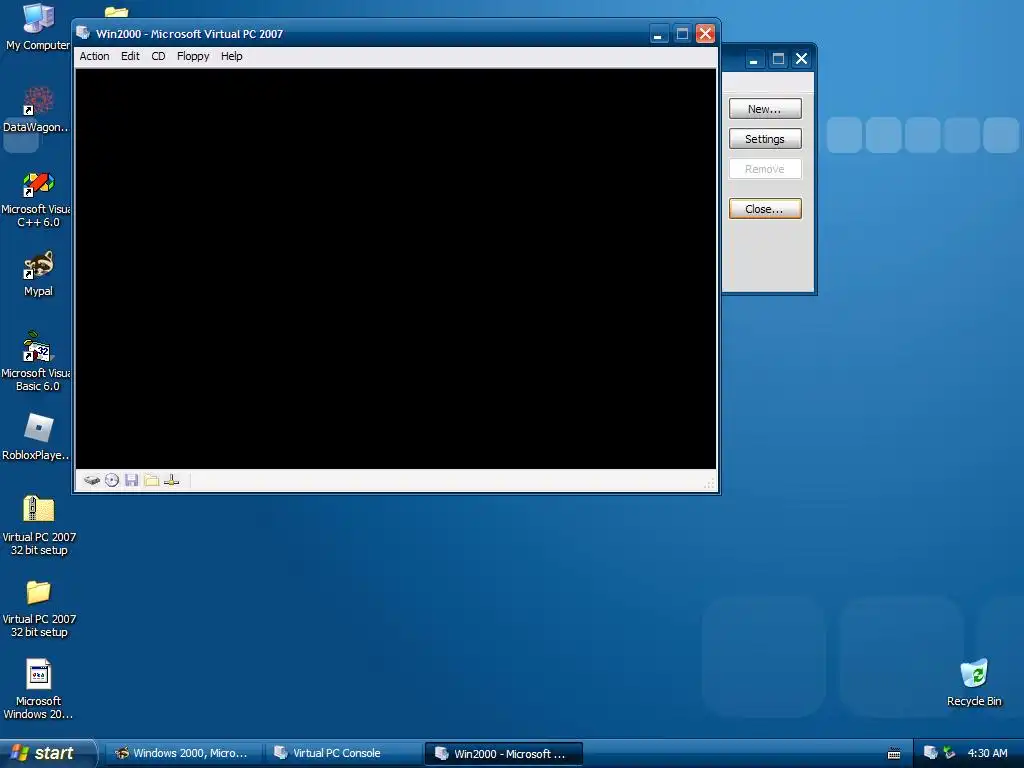Click Close... in Virtual PC Console
This screenshot has height=768, width=1024.
click(x=765, y=209)
